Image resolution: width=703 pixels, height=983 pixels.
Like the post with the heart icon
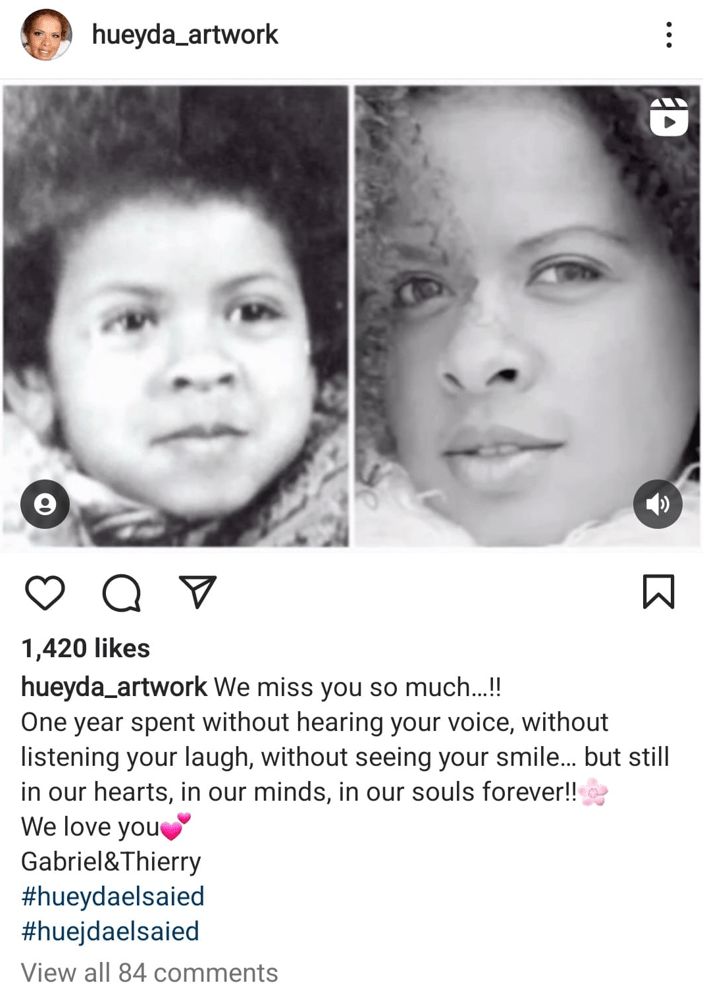click(x=45, y=592)
